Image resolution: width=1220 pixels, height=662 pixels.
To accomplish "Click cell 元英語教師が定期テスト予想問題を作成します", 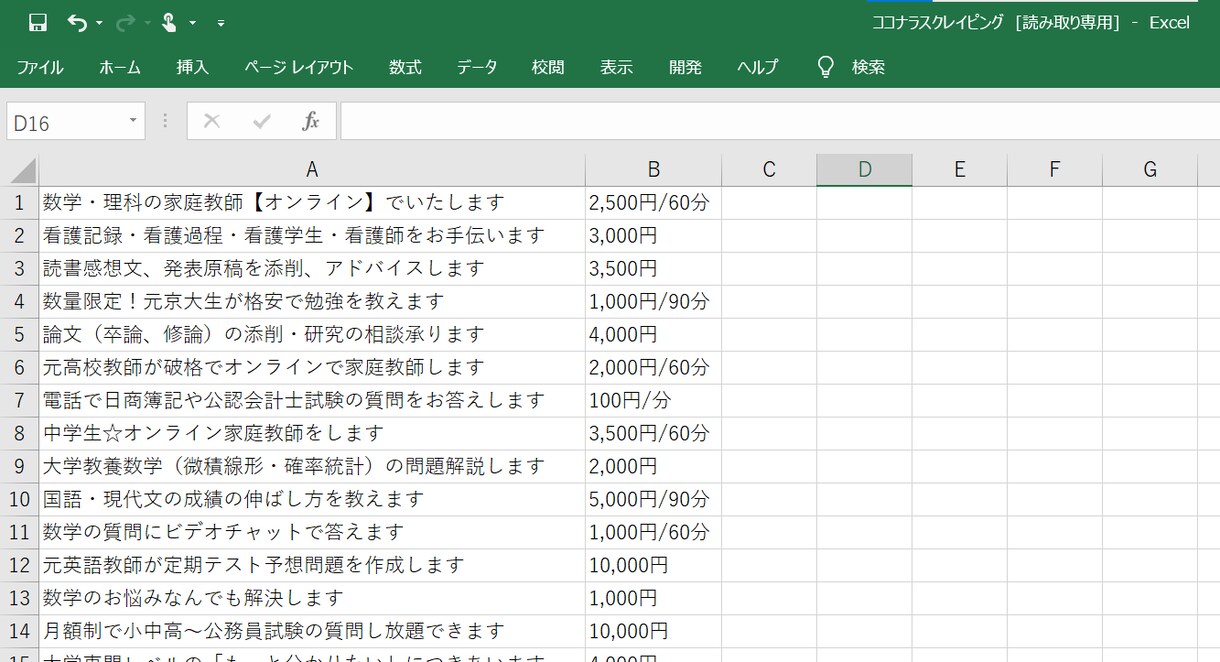I will [312, 566].
